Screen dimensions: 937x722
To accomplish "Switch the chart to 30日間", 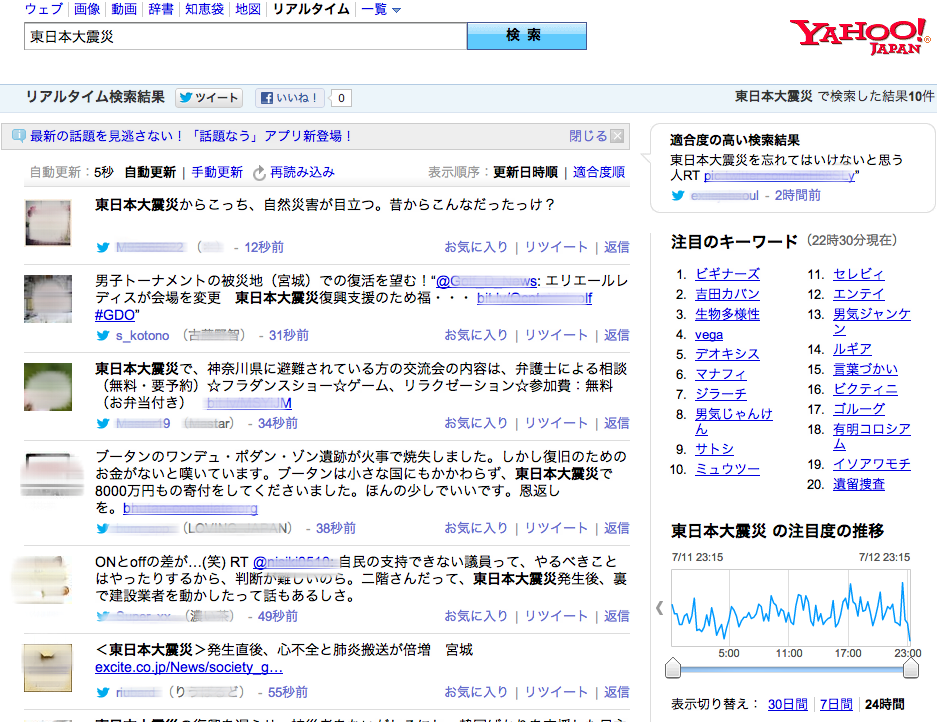I will click(x=788, y=705).
